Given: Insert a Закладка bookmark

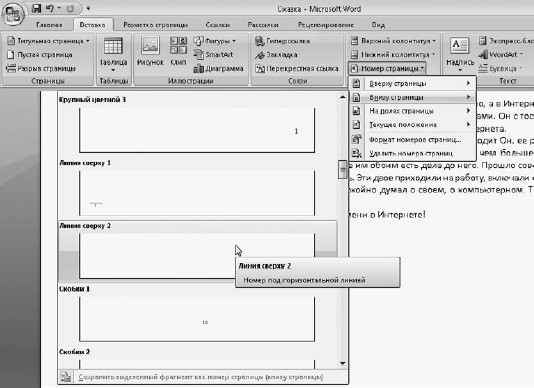Looking at the screenshot, I should [276, 55].
